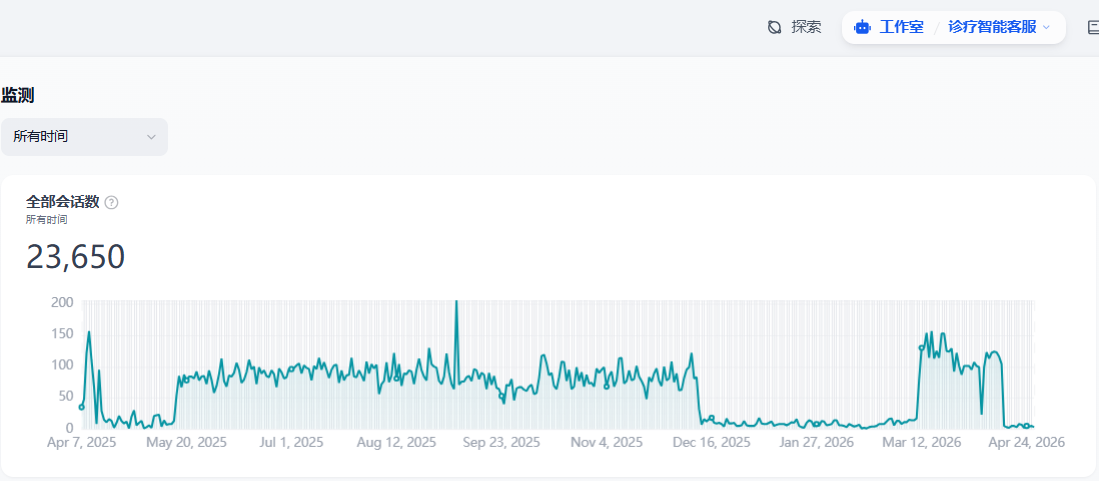
Task: Expand the chevron beside 诊疗智能客服
Action: click(x=1046, y=27)
